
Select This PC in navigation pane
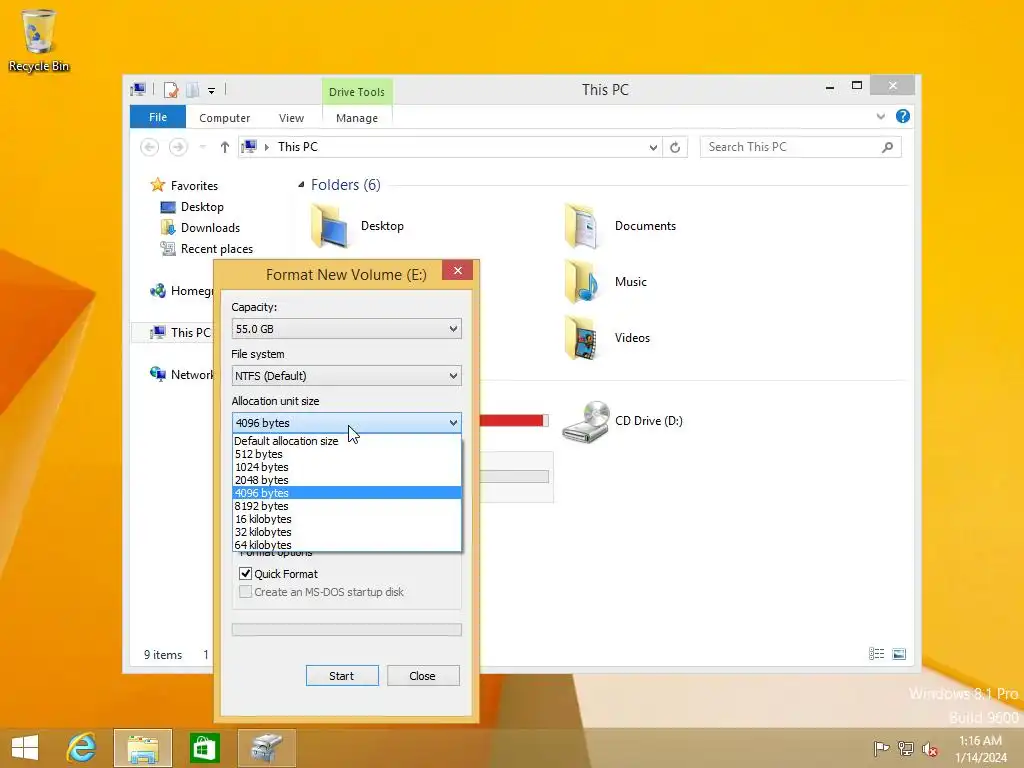tap(182, 332)
